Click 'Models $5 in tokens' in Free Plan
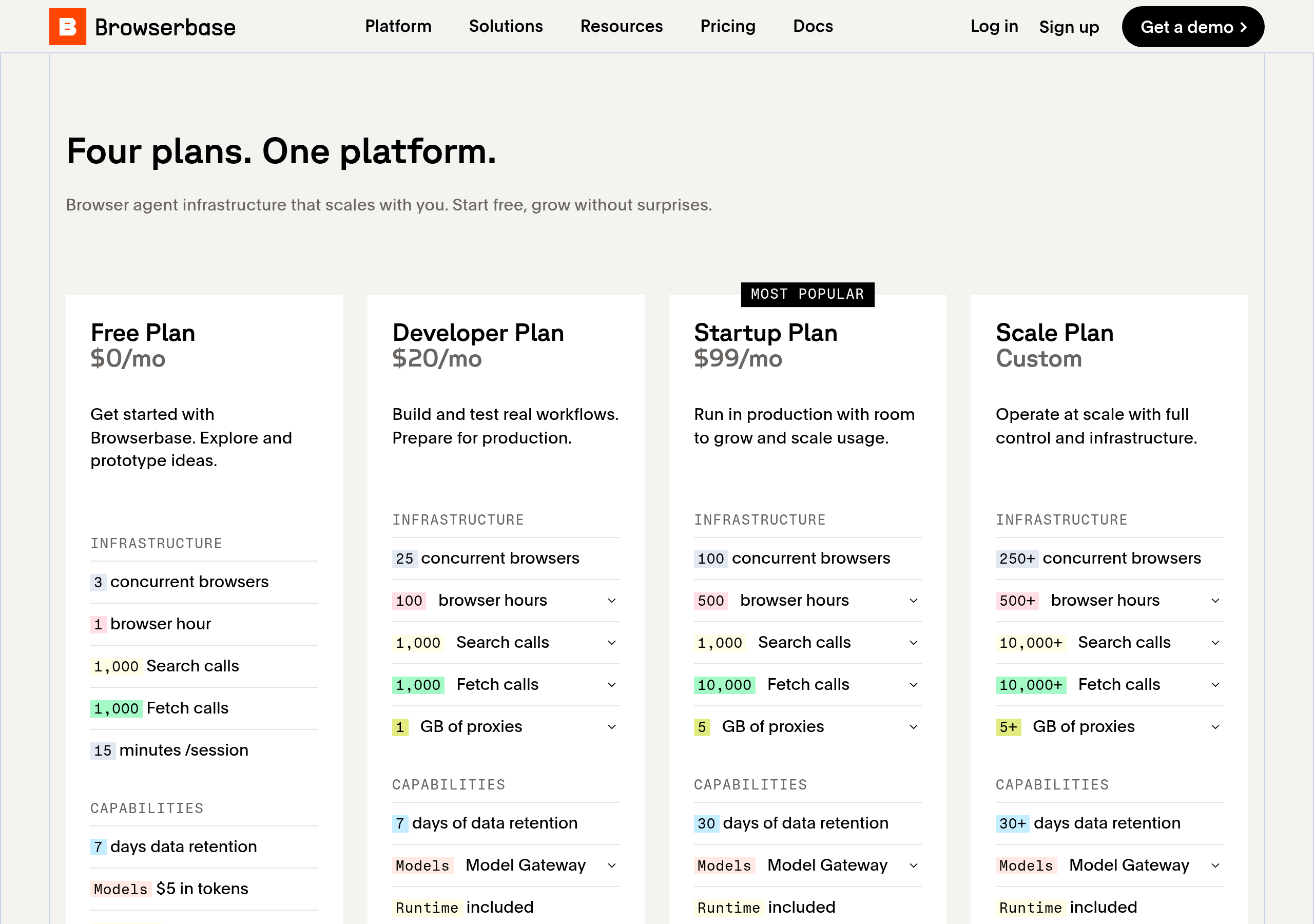Screen dimensions: 1314x924 [x=169, y=889]
